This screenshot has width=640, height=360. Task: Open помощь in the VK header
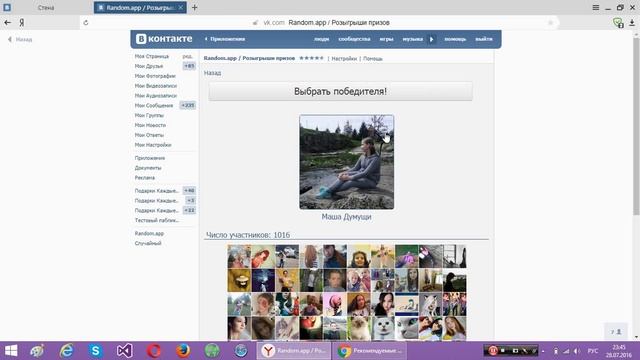click(x=455, y=39)
